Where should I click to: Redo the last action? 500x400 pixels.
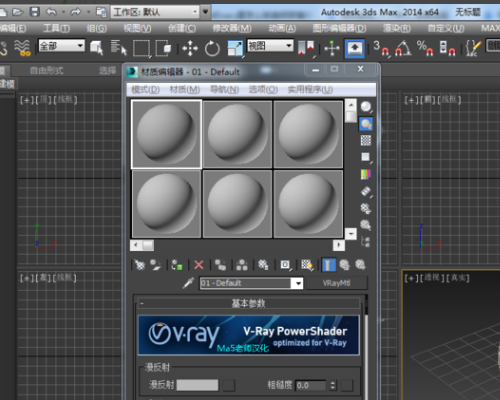pyautogui.click(x=76, y=12)
